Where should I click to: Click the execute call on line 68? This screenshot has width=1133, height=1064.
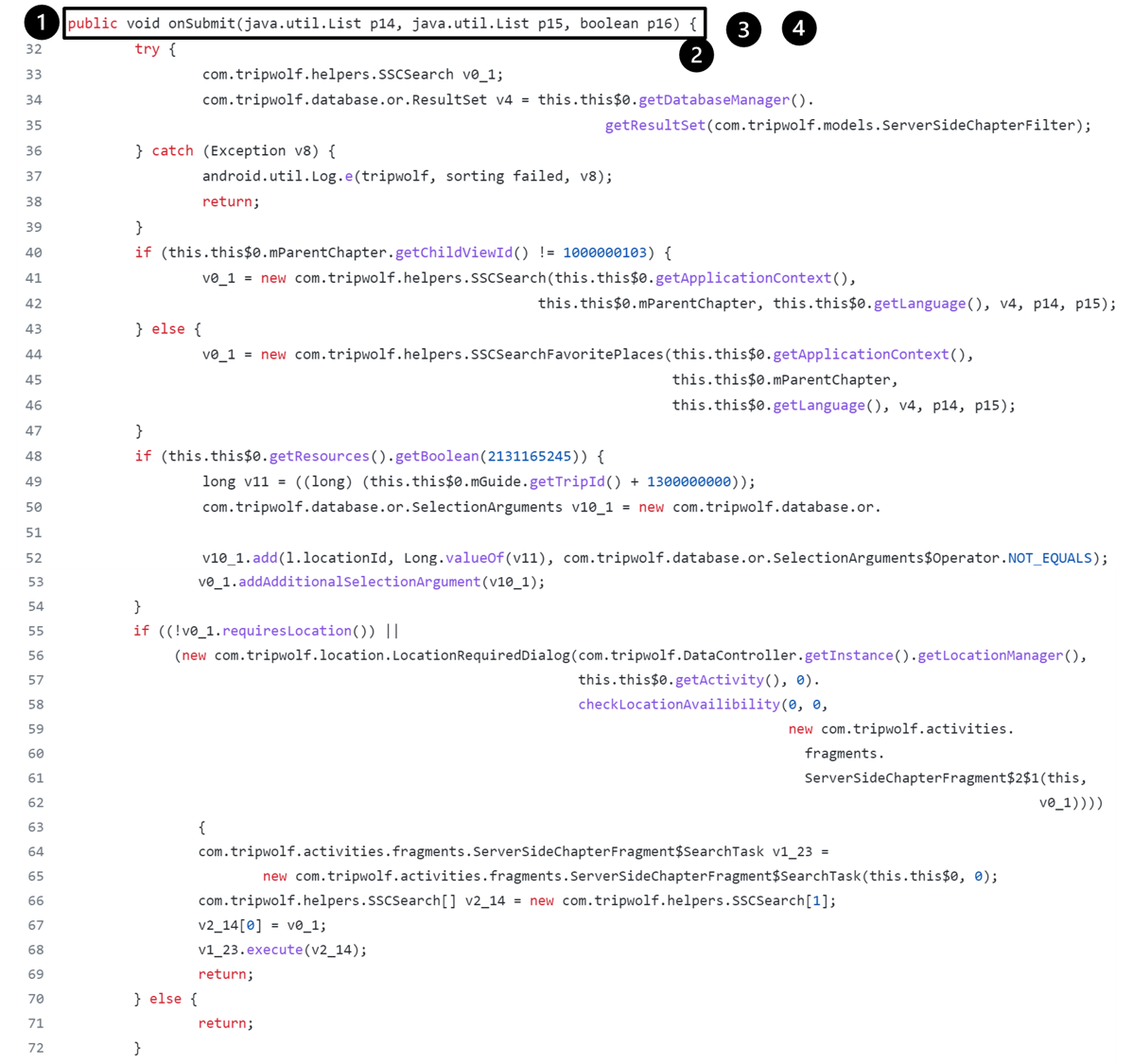point(274,950)
